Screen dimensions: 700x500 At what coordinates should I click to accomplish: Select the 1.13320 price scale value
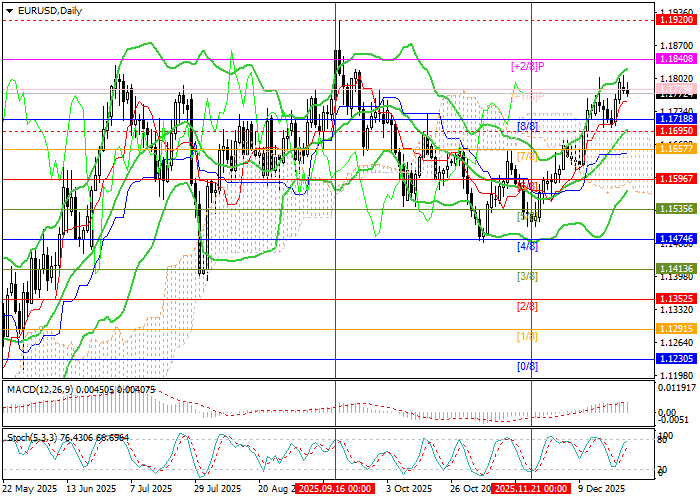tap(676, 309)
